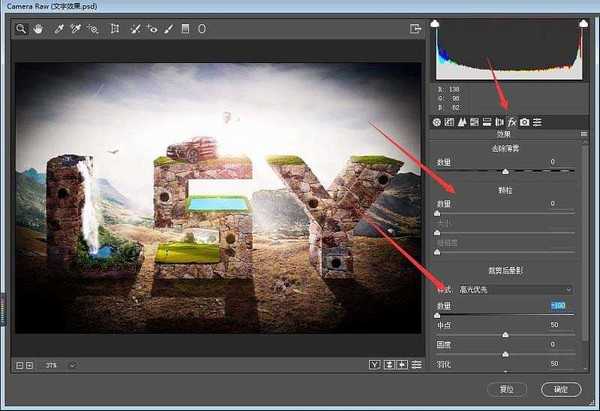Select the Hand tool
The image size is (600, 411).
[x=38, y=29]
